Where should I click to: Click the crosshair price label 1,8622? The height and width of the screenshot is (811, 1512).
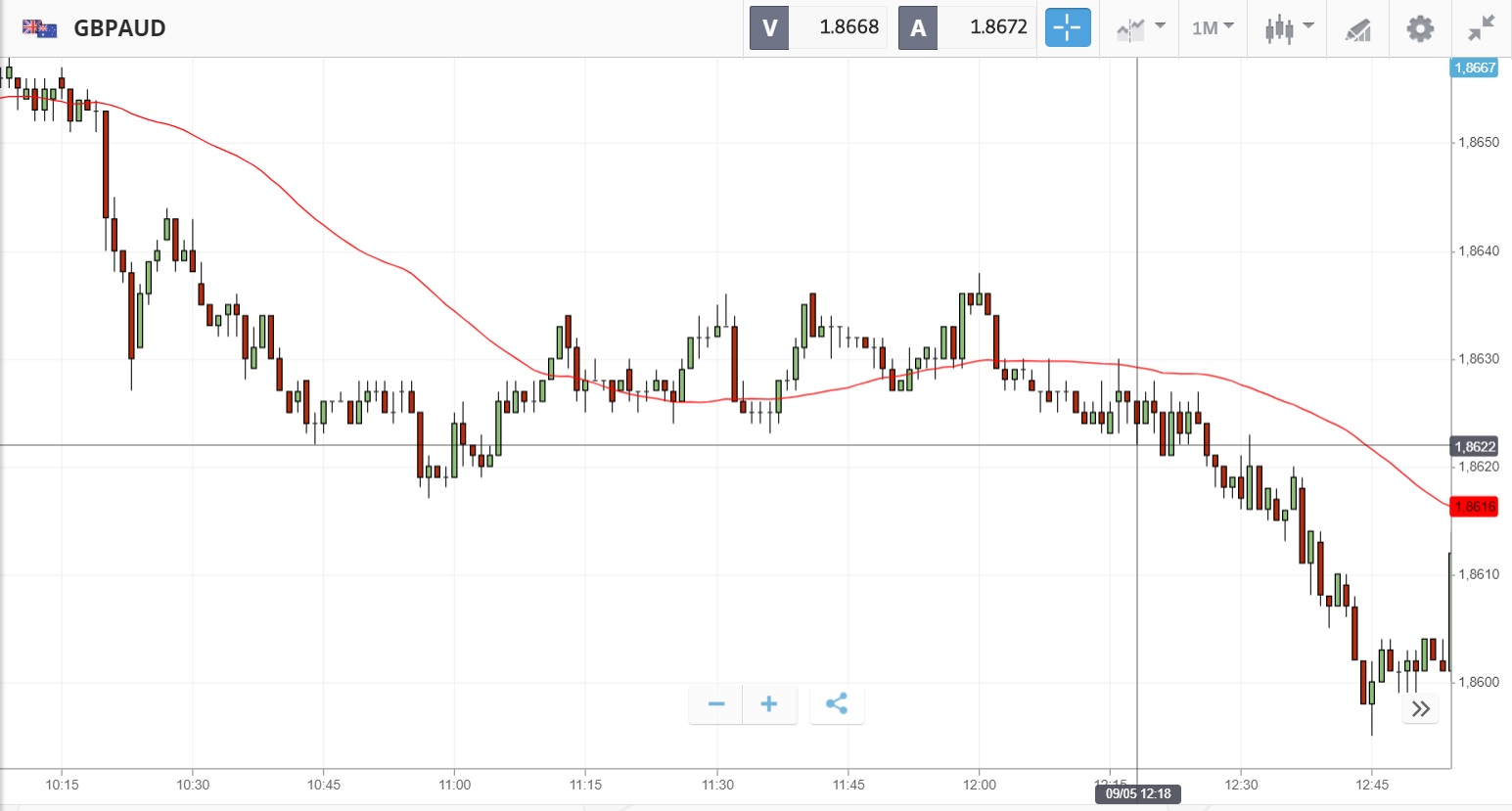1475,447
